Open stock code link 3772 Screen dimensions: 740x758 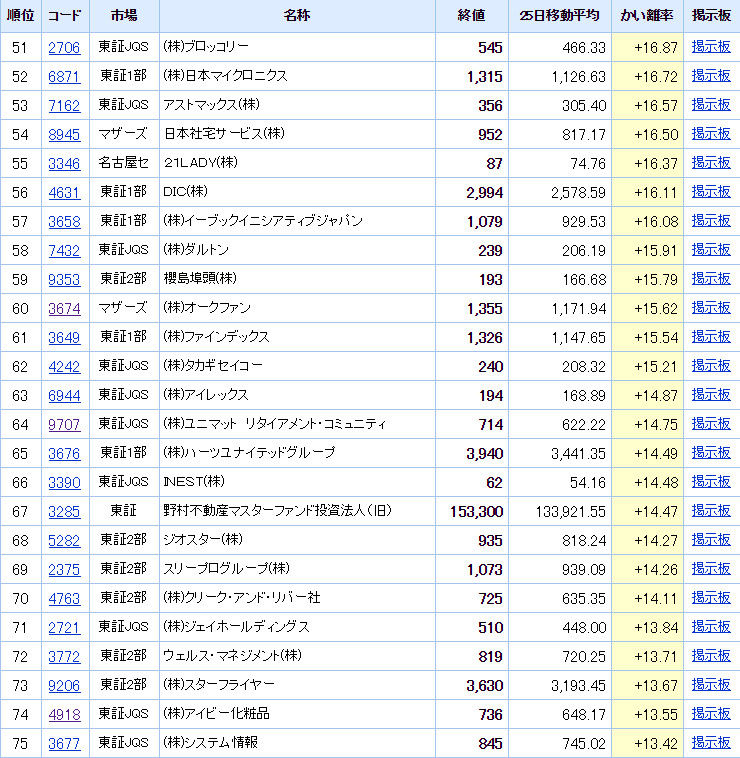[x=64, y=656]
